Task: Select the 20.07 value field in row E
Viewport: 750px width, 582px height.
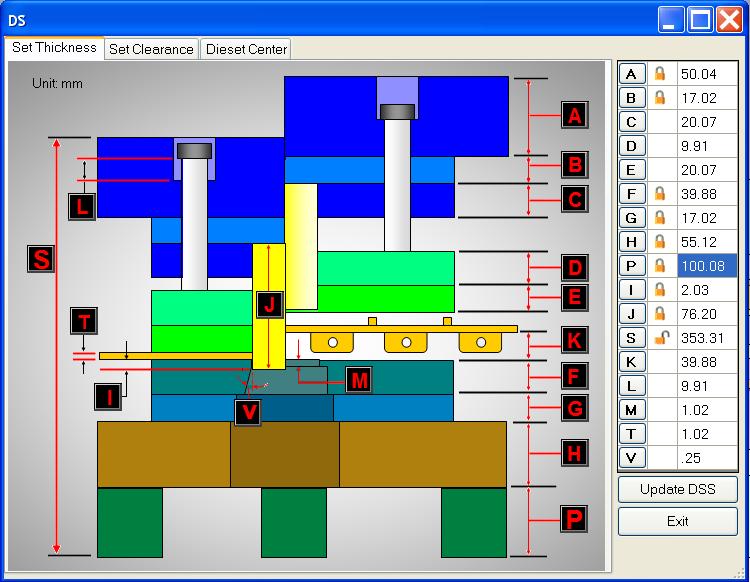Action: coord(706,170)
